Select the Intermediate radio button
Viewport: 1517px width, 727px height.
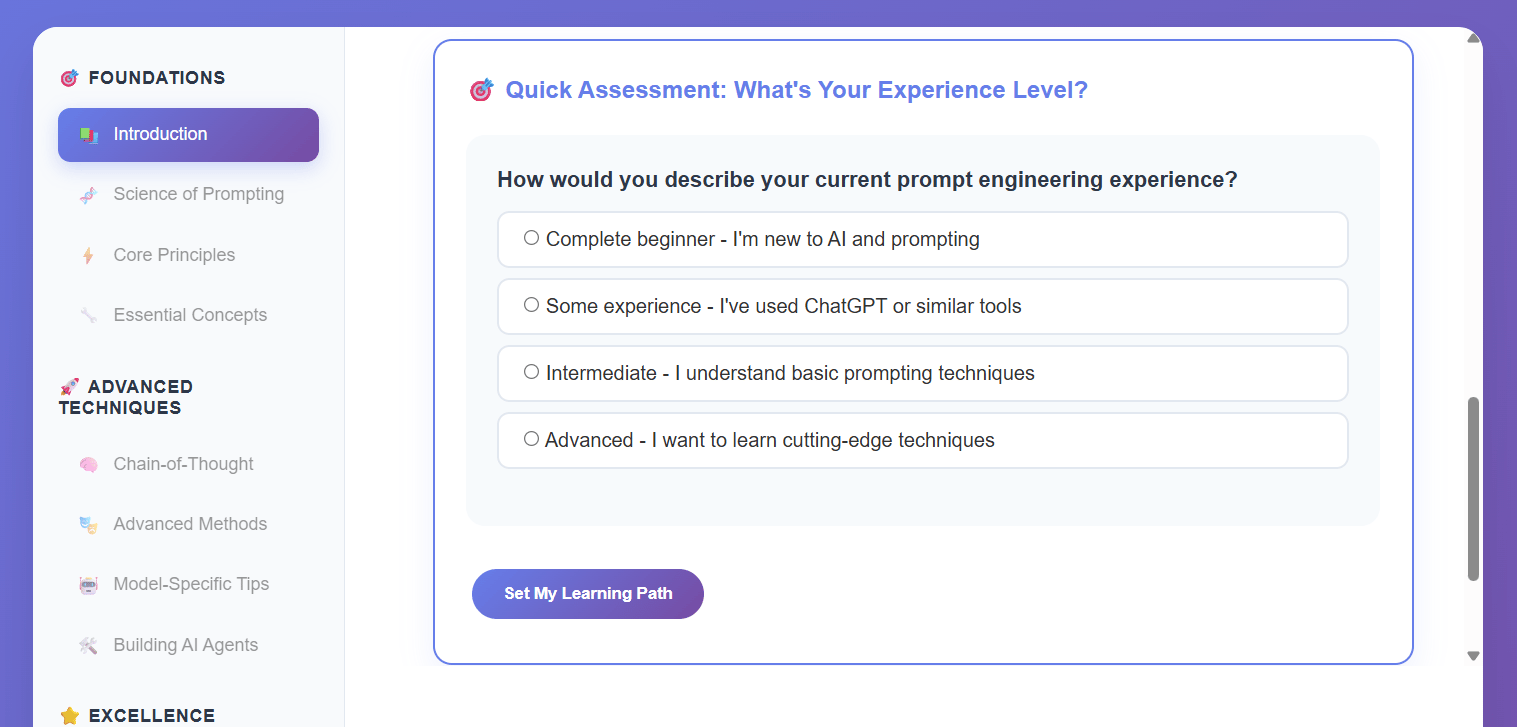coord(531,372)
